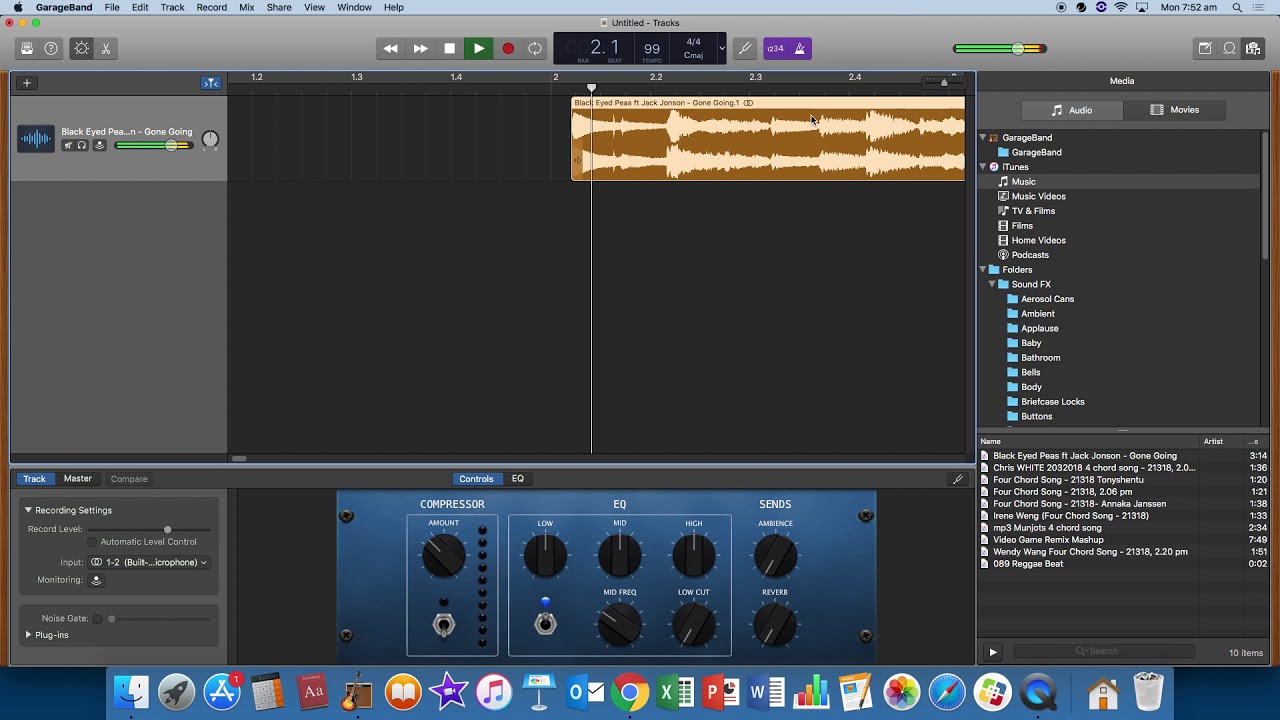Collapse the Sound FX folder triangle
The width and height of the screenshot is (1280, 720).
[x=992, y=284]
